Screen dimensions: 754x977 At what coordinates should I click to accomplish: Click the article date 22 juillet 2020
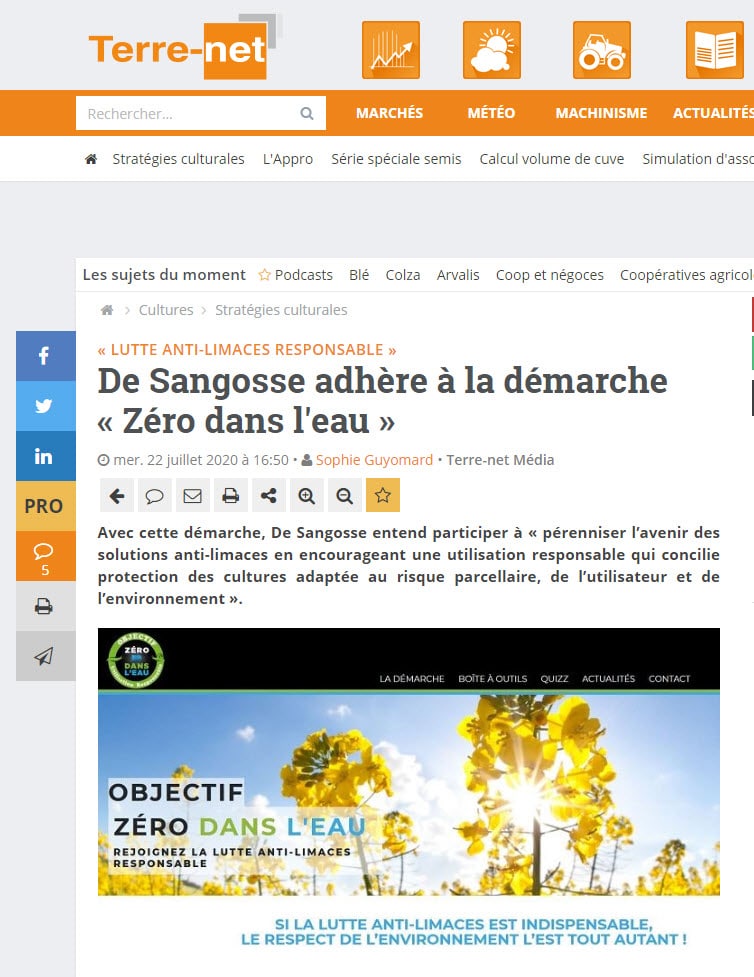pyautogui.click(x=201, y=460)
